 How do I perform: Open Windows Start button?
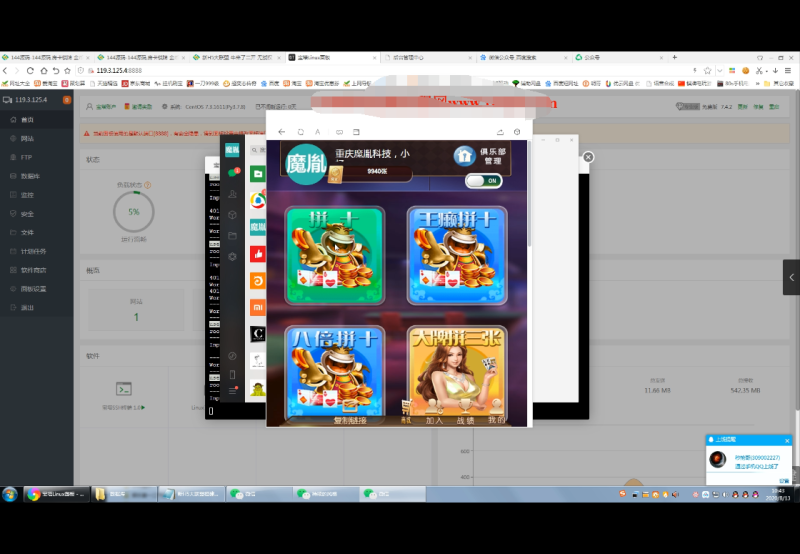point(10,494)
